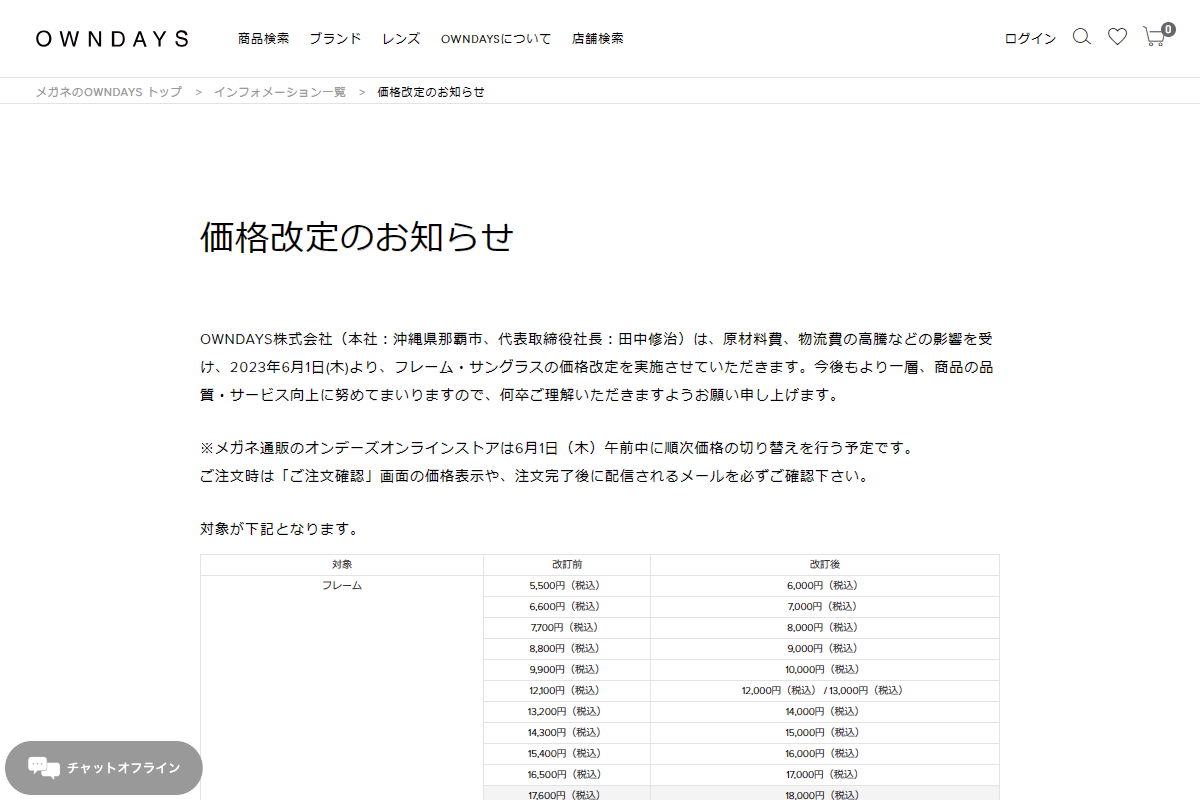Open the search magnifier icon
The width and height of the screenshot is (1200, 800).
tap(1081, 37)
